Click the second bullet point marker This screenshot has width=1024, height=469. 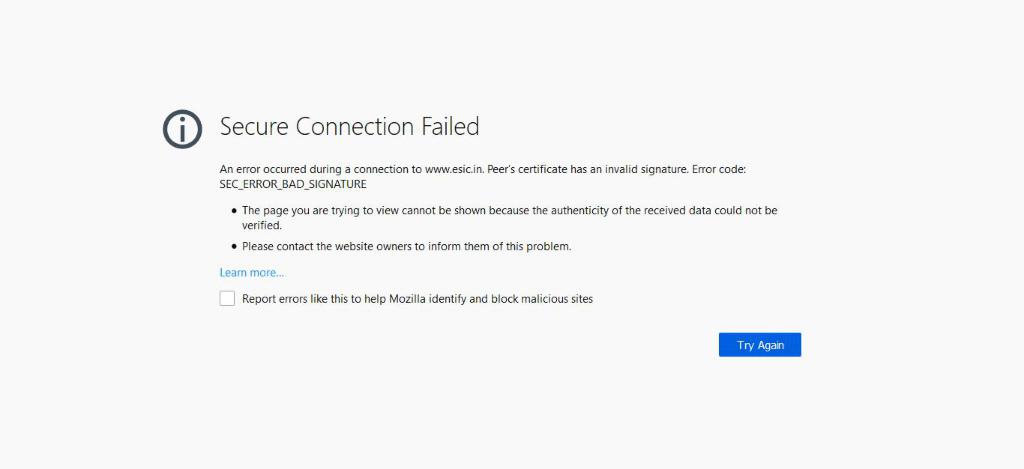(233, 246)
